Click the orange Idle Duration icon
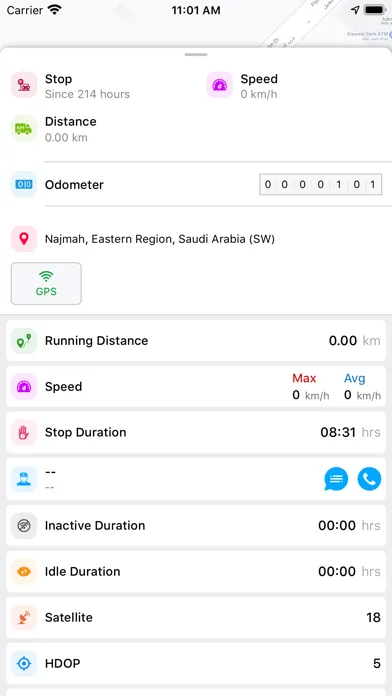This screenshot has width=392, height=696. click(x=24, y=571)
